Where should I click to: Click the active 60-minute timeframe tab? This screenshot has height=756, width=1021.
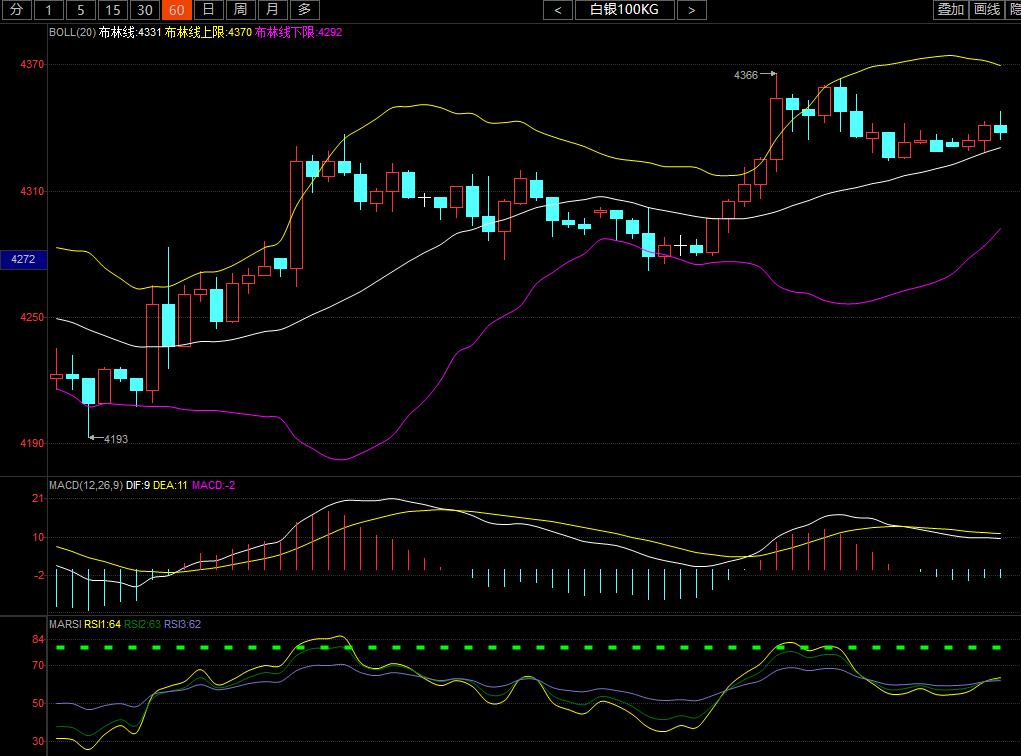point(176,10)
